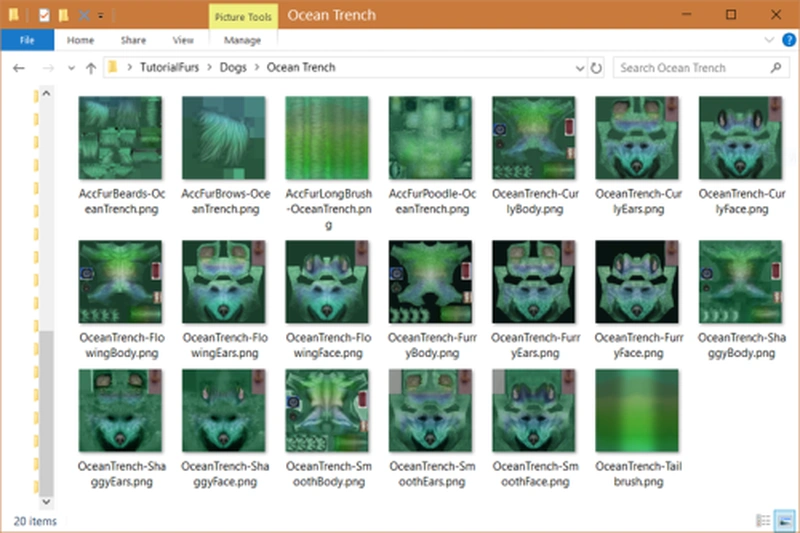Select the OceanTrench-ShaggyFace.png thumbnail

[223, 411]
